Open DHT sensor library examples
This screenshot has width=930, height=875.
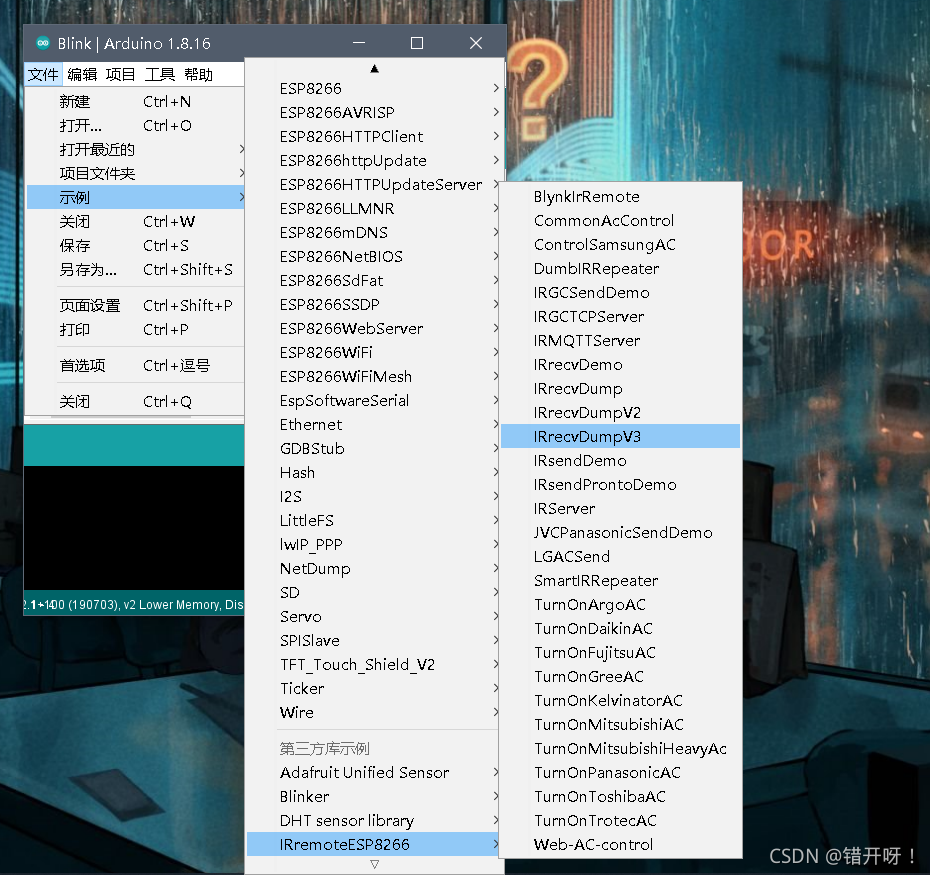tap(374, 820)
